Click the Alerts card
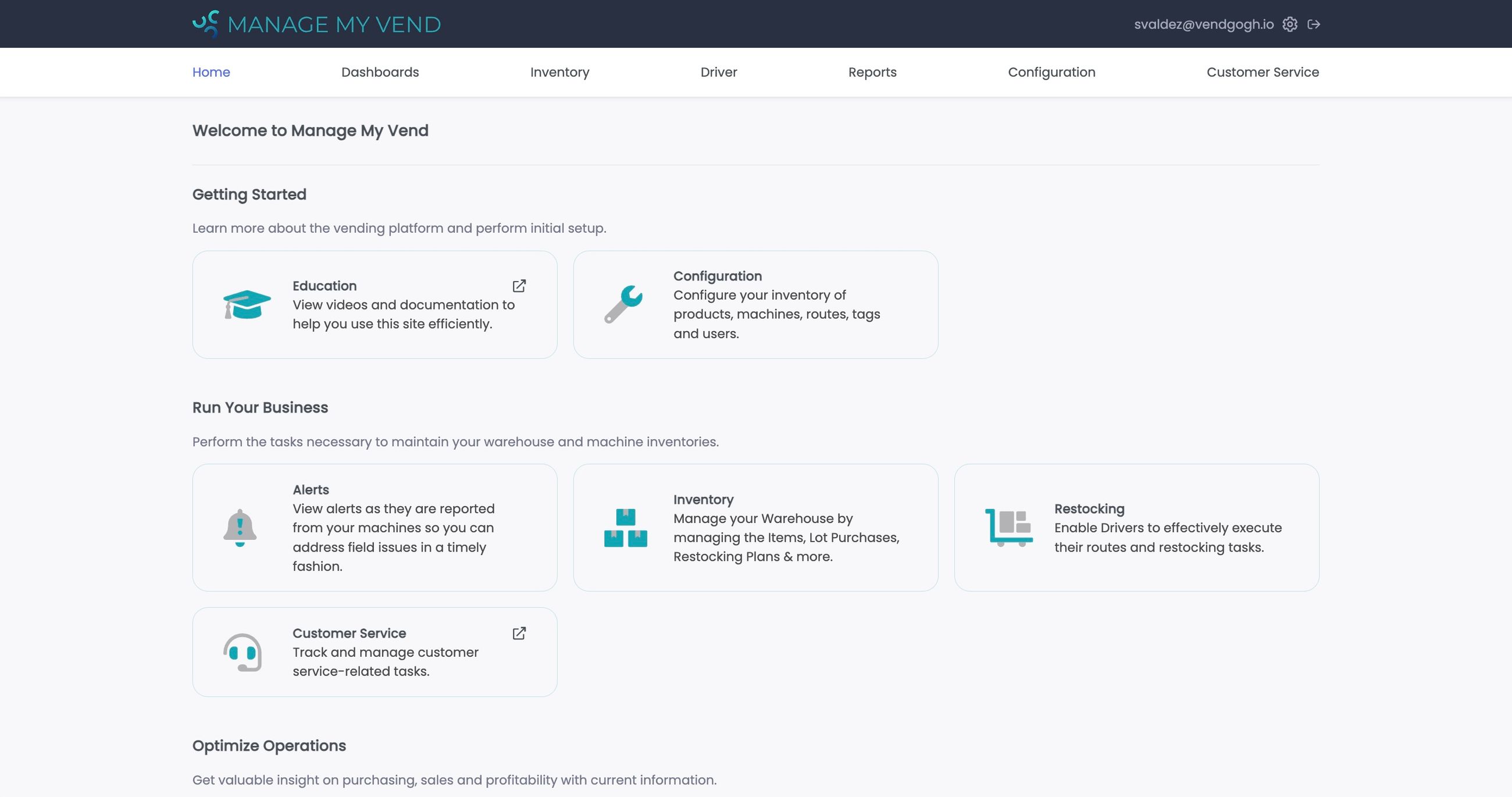This screenshot has width=1512, height=797. coord(375,528)
